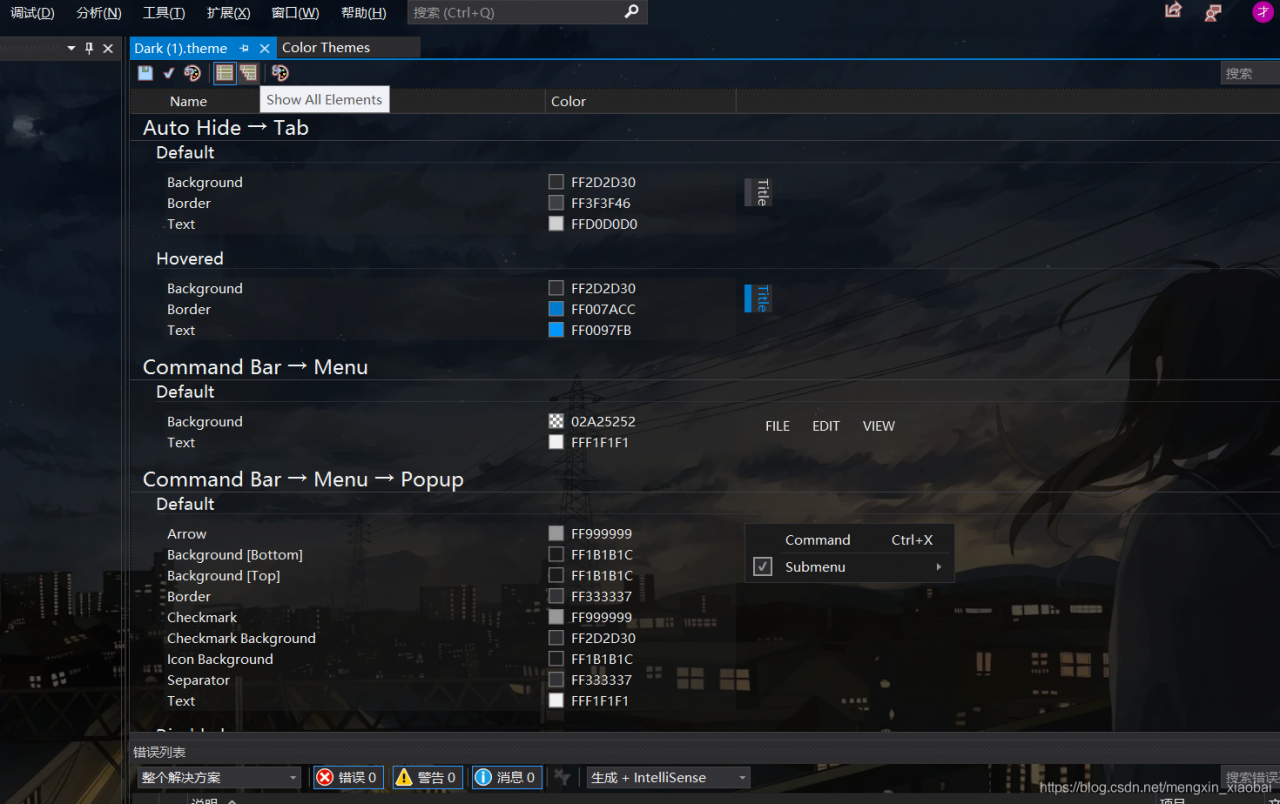Open the Live Share icon in the title bar
The image size is (1280, 804).
(1173, 11)
